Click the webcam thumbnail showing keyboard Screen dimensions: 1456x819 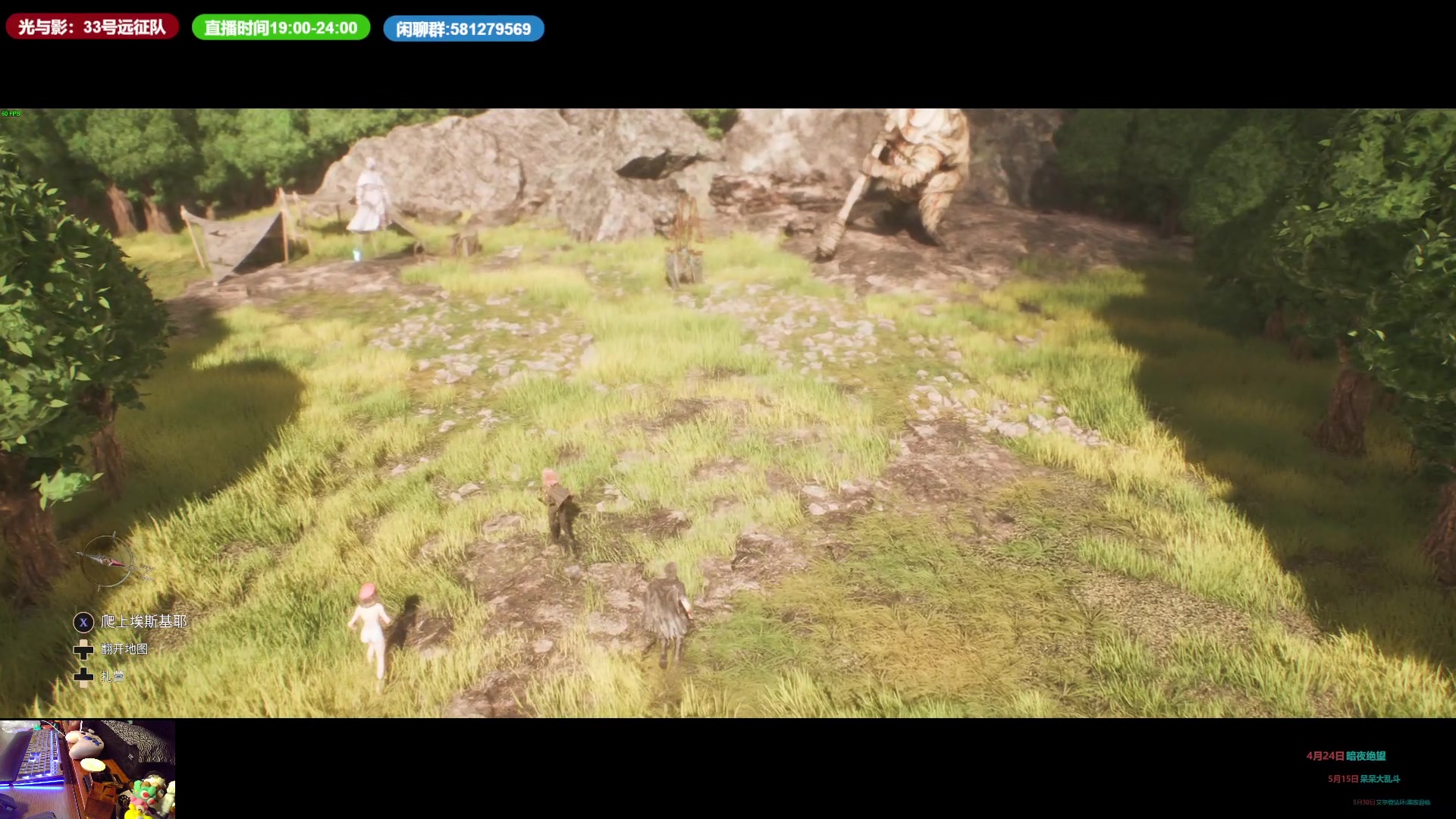87,769
